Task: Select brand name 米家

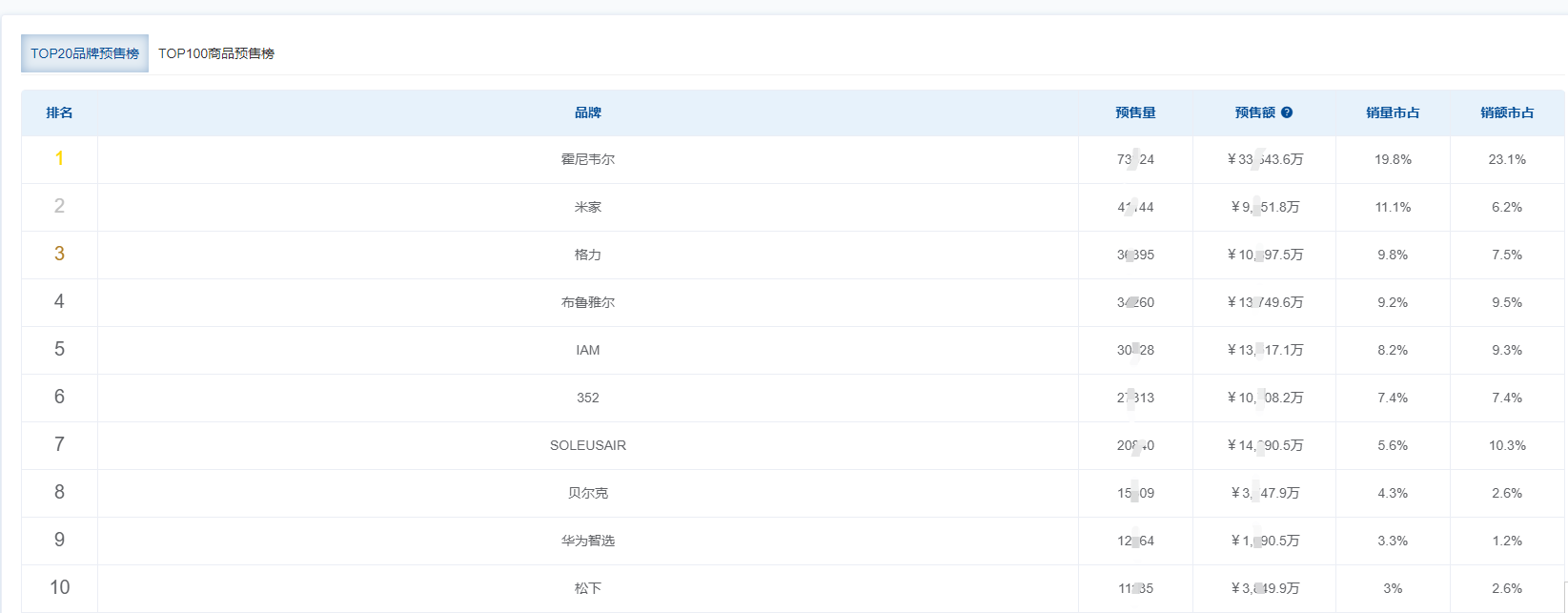Action: click(x=588, y=207)
